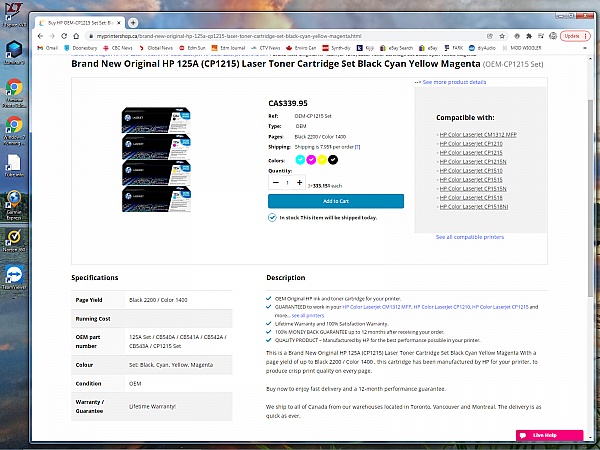This screenshot has width=600, height=450.
Task: Open the Edm Journal bookmark
Action: click(x=228, y=48)
